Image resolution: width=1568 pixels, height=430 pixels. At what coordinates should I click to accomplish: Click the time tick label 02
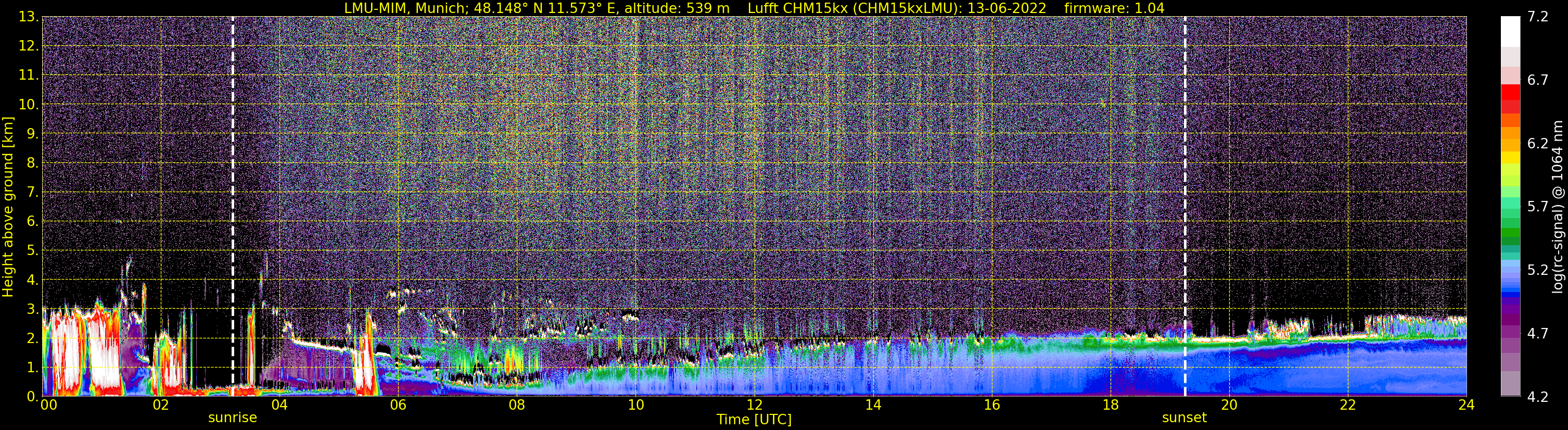pyautogui.click(x=161, y=405)
